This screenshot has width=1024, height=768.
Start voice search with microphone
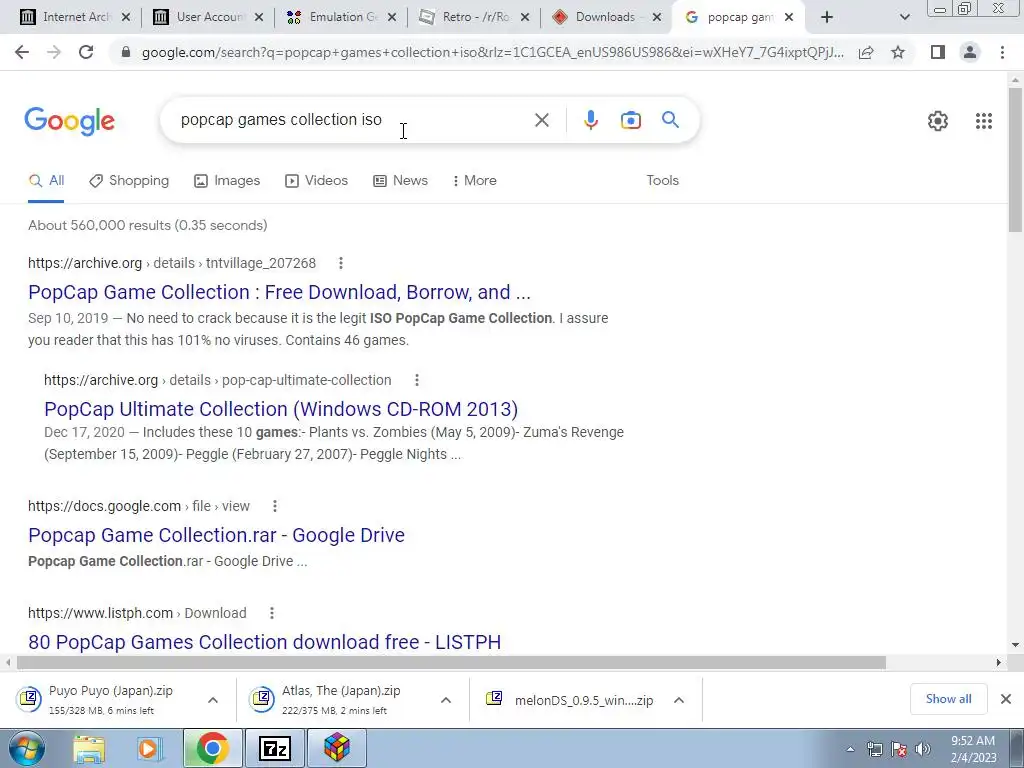pos(590,120)
